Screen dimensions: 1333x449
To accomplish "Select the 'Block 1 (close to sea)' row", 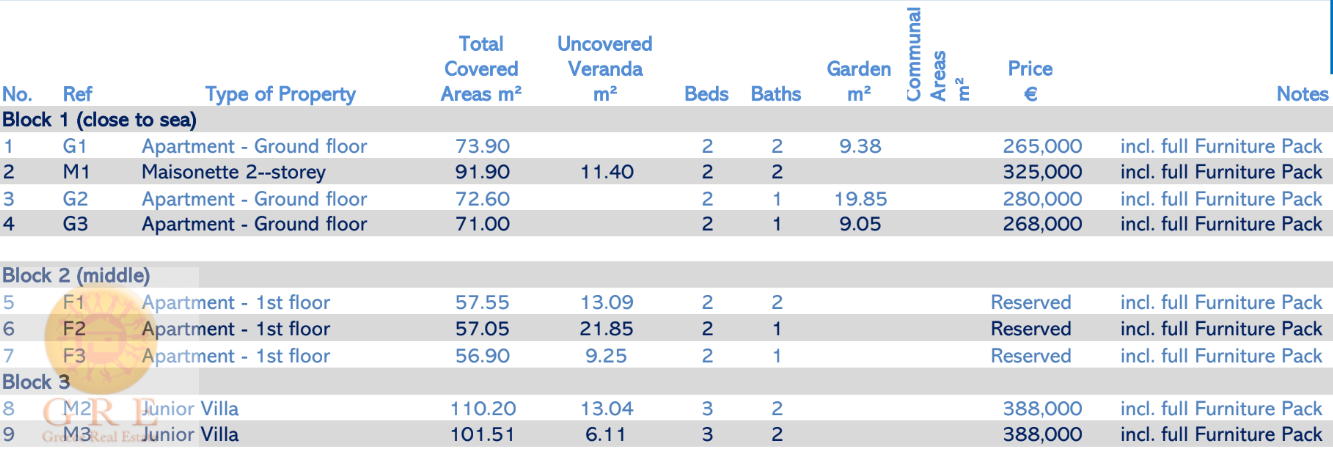I will point(99,120).
